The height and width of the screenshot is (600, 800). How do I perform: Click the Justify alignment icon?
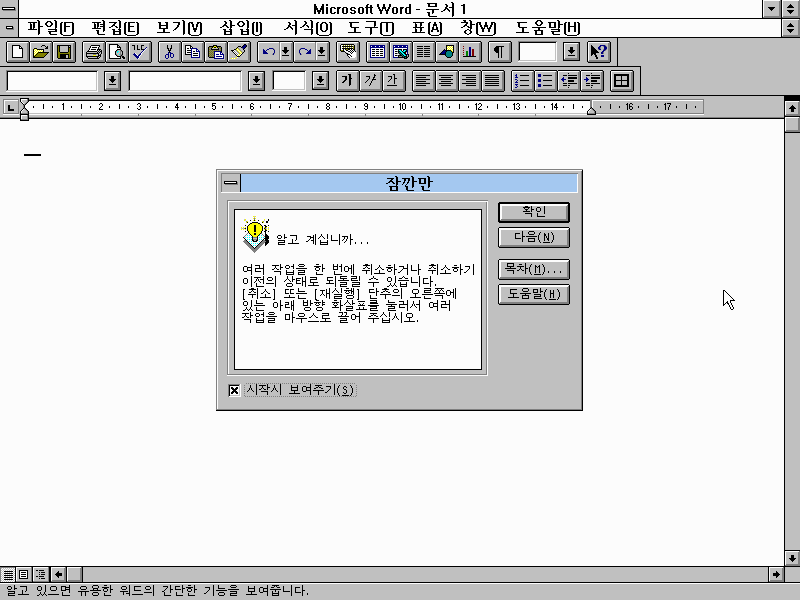(x=492, y=81)
